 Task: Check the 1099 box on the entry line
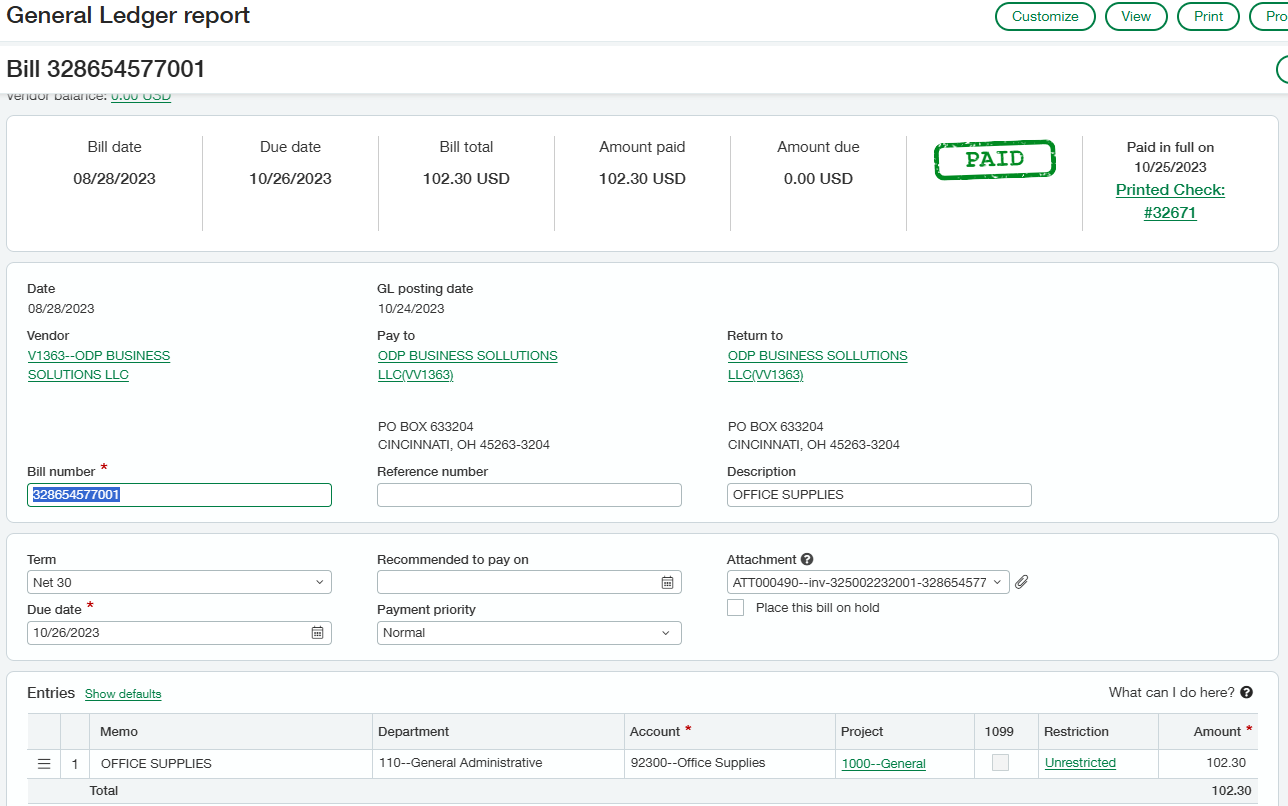[999, 762]
